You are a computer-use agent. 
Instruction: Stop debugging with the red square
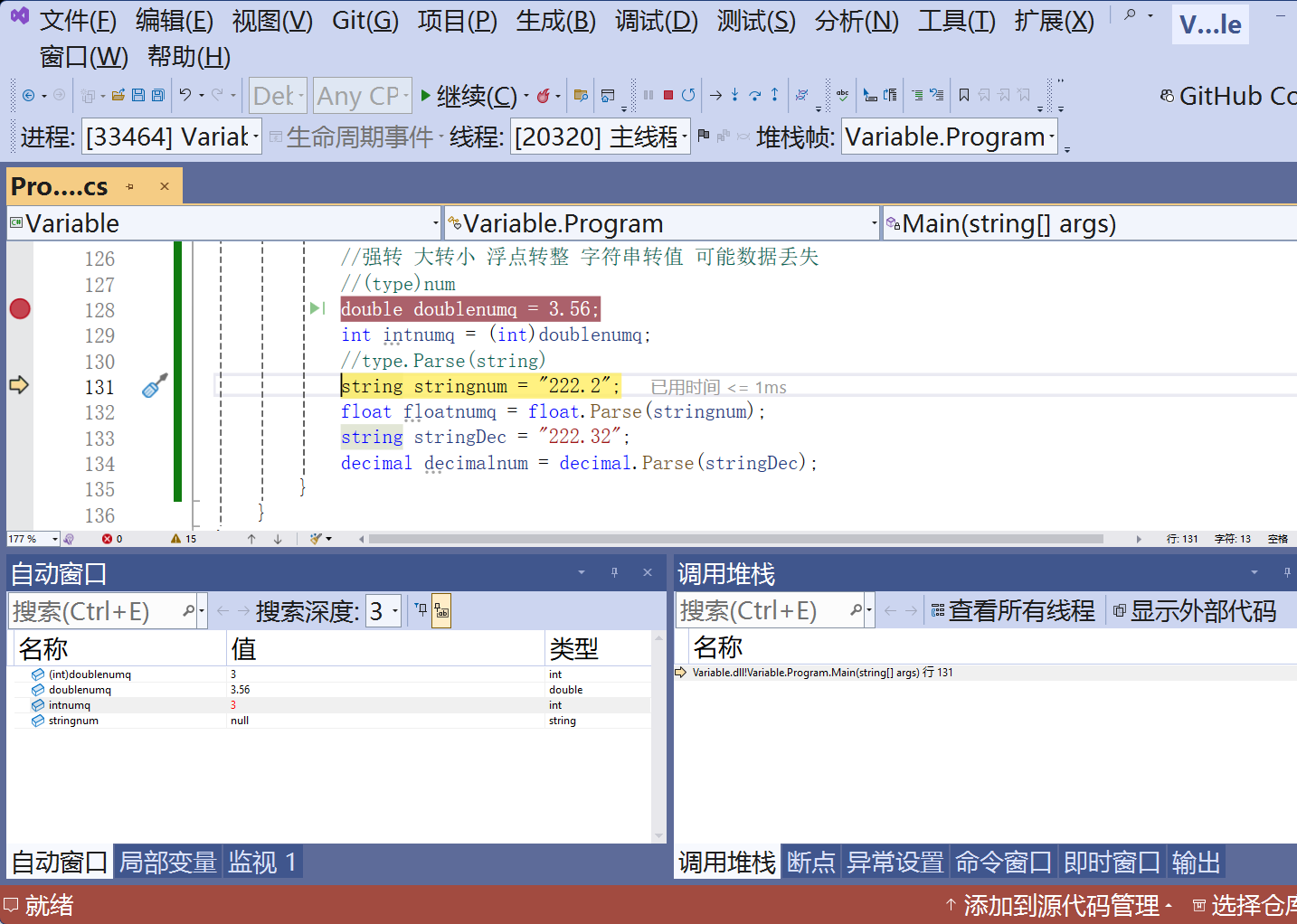668,95
